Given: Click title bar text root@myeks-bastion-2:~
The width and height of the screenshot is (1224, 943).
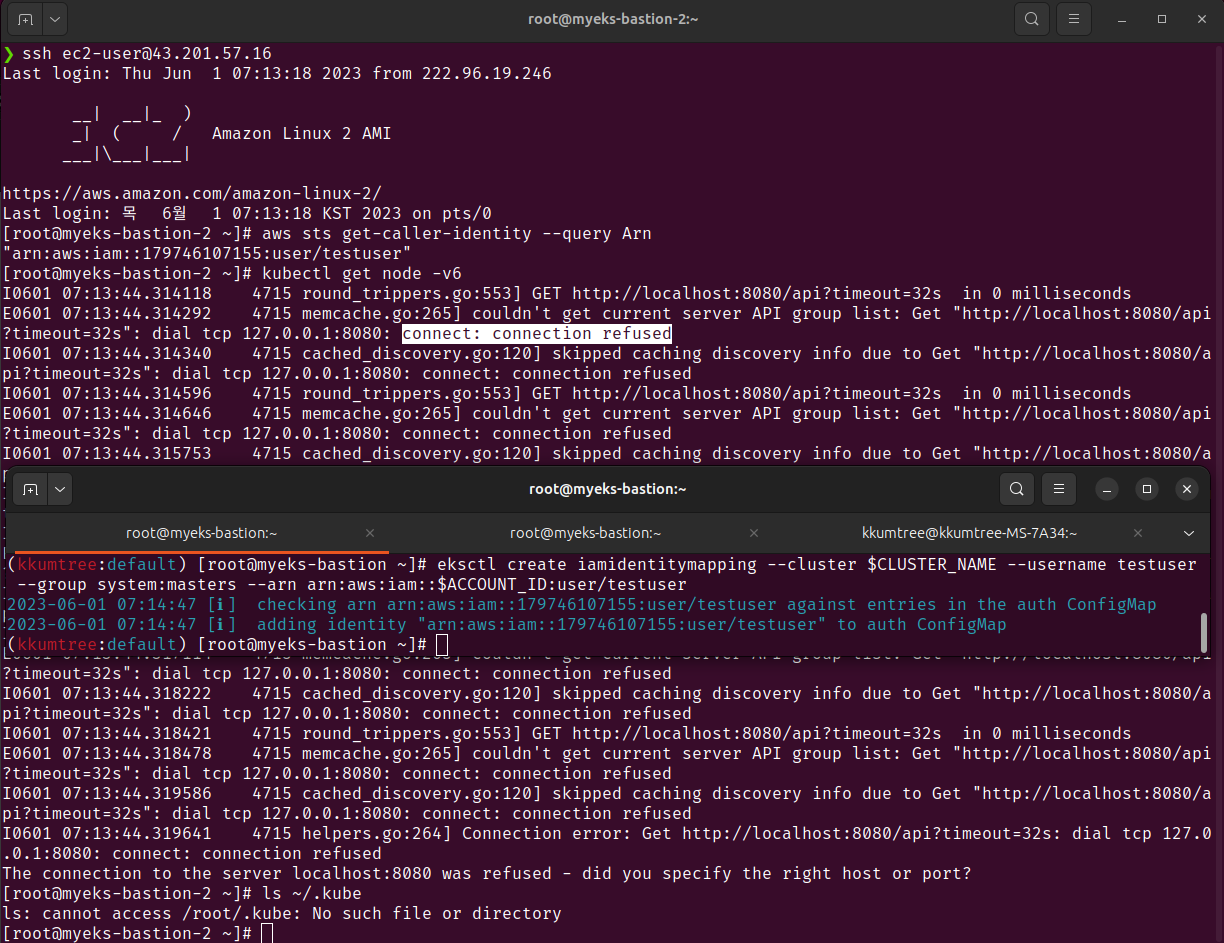Looking at the screenshot, I should [x=612, y=19].
